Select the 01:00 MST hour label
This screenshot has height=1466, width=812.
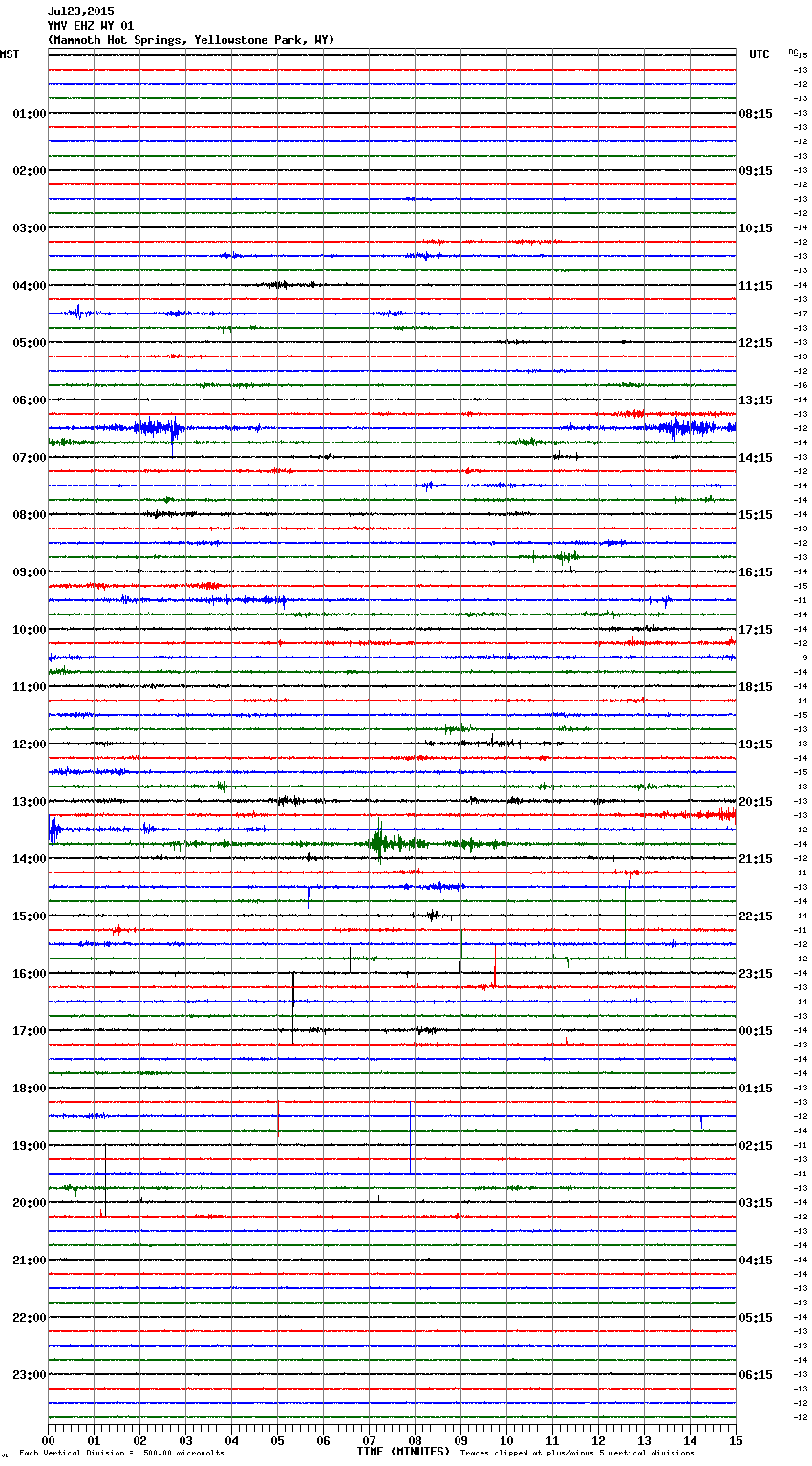click(30, 114)
